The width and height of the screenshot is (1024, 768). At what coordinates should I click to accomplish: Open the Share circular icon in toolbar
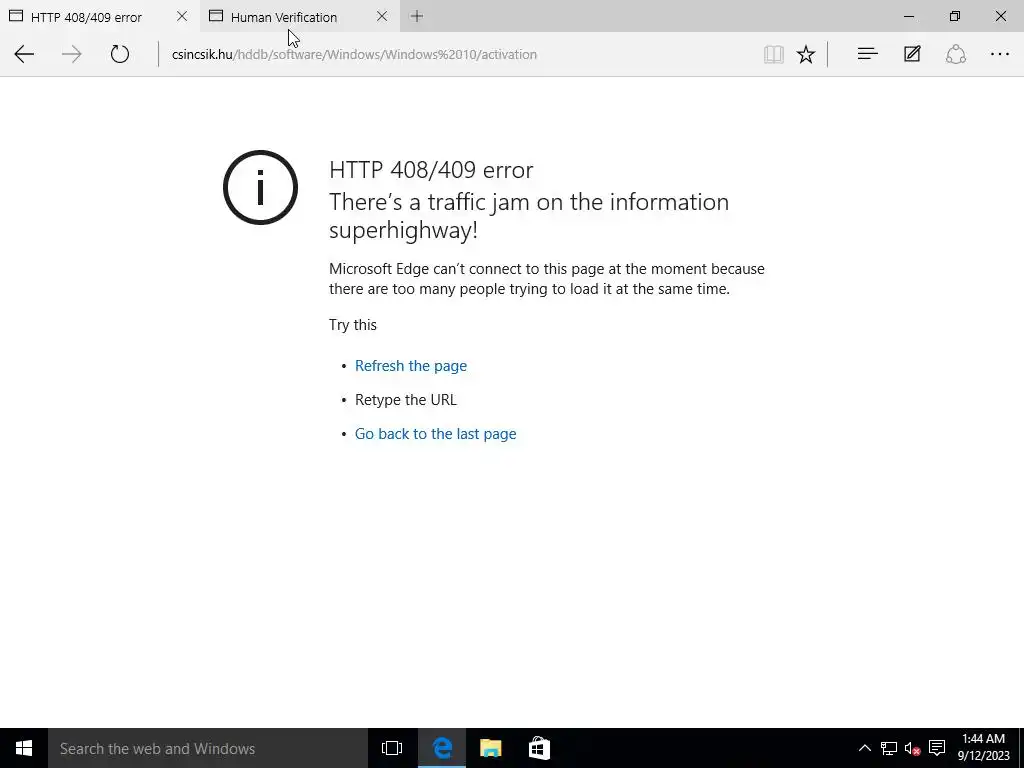(955, 54)
